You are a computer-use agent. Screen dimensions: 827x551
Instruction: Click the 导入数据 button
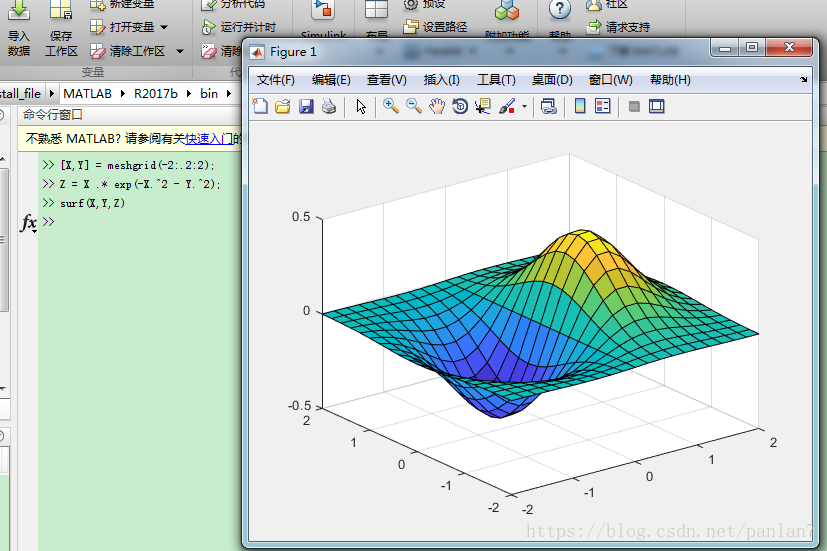click(19, 30)
